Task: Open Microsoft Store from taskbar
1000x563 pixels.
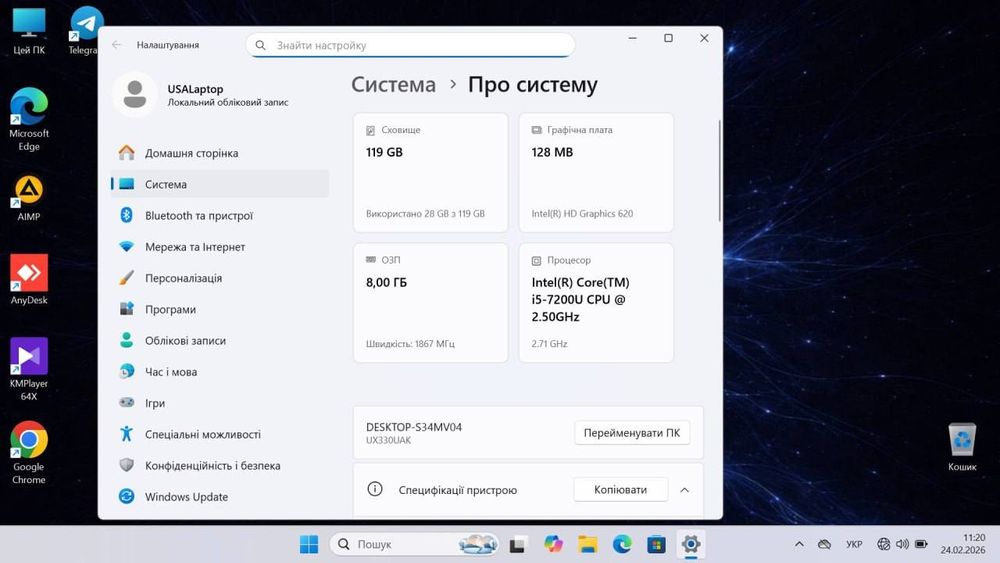Action: [656, 544]
